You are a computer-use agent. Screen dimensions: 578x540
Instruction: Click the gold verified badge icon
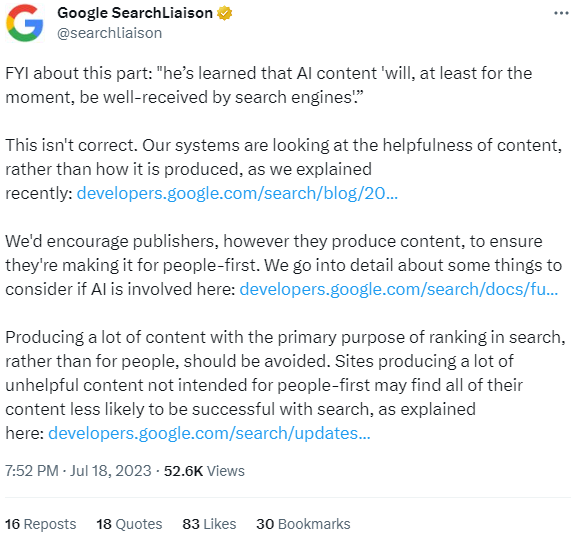tap(224, 13)
